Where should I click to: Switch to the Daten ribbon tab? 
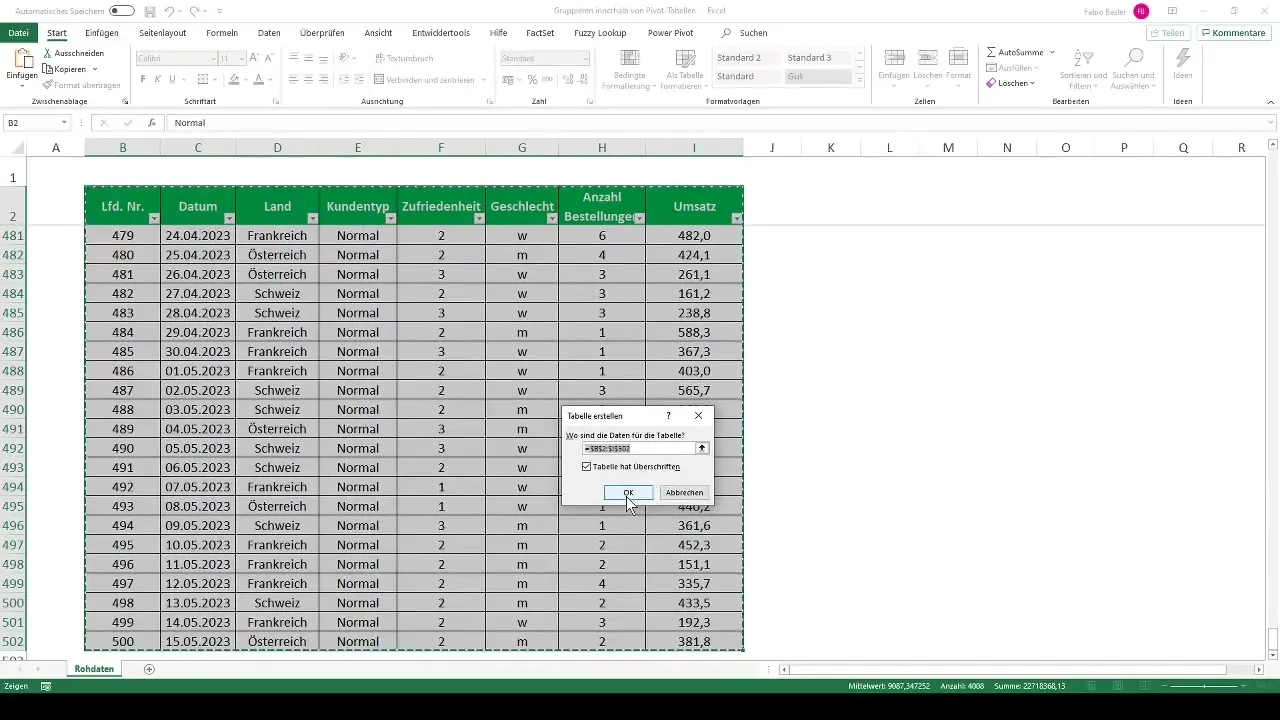click(269, 33)
